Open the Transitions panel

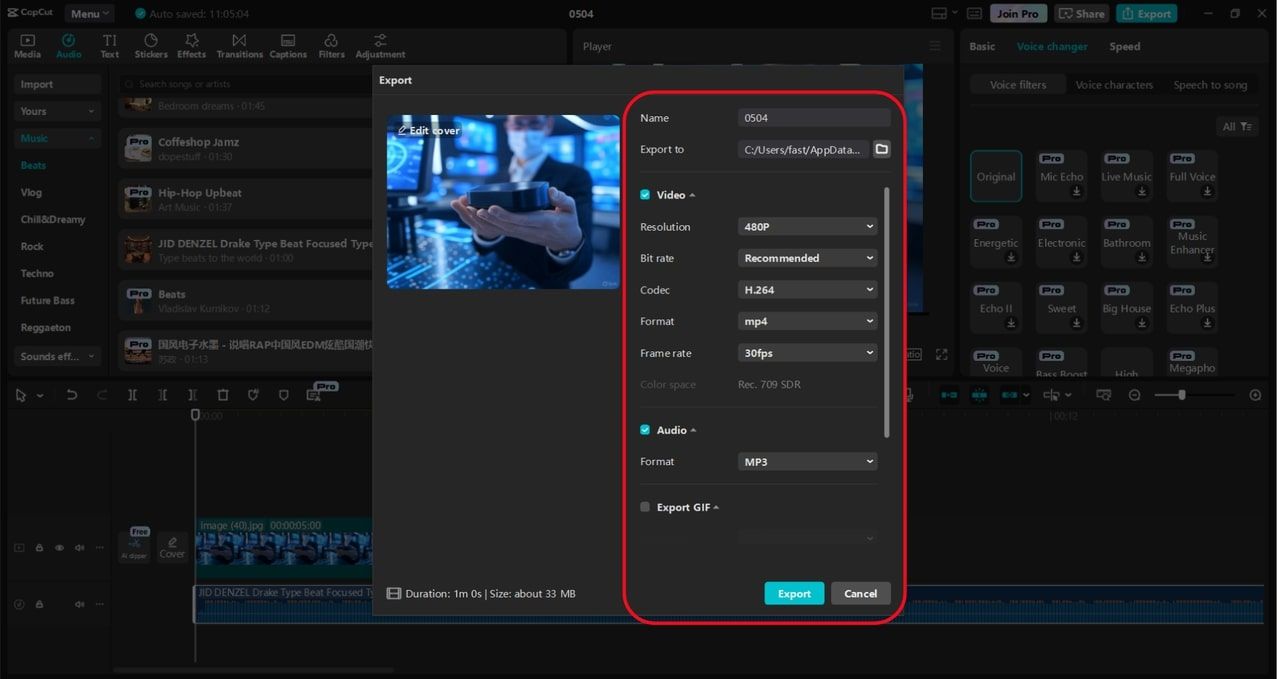[239, 46]
